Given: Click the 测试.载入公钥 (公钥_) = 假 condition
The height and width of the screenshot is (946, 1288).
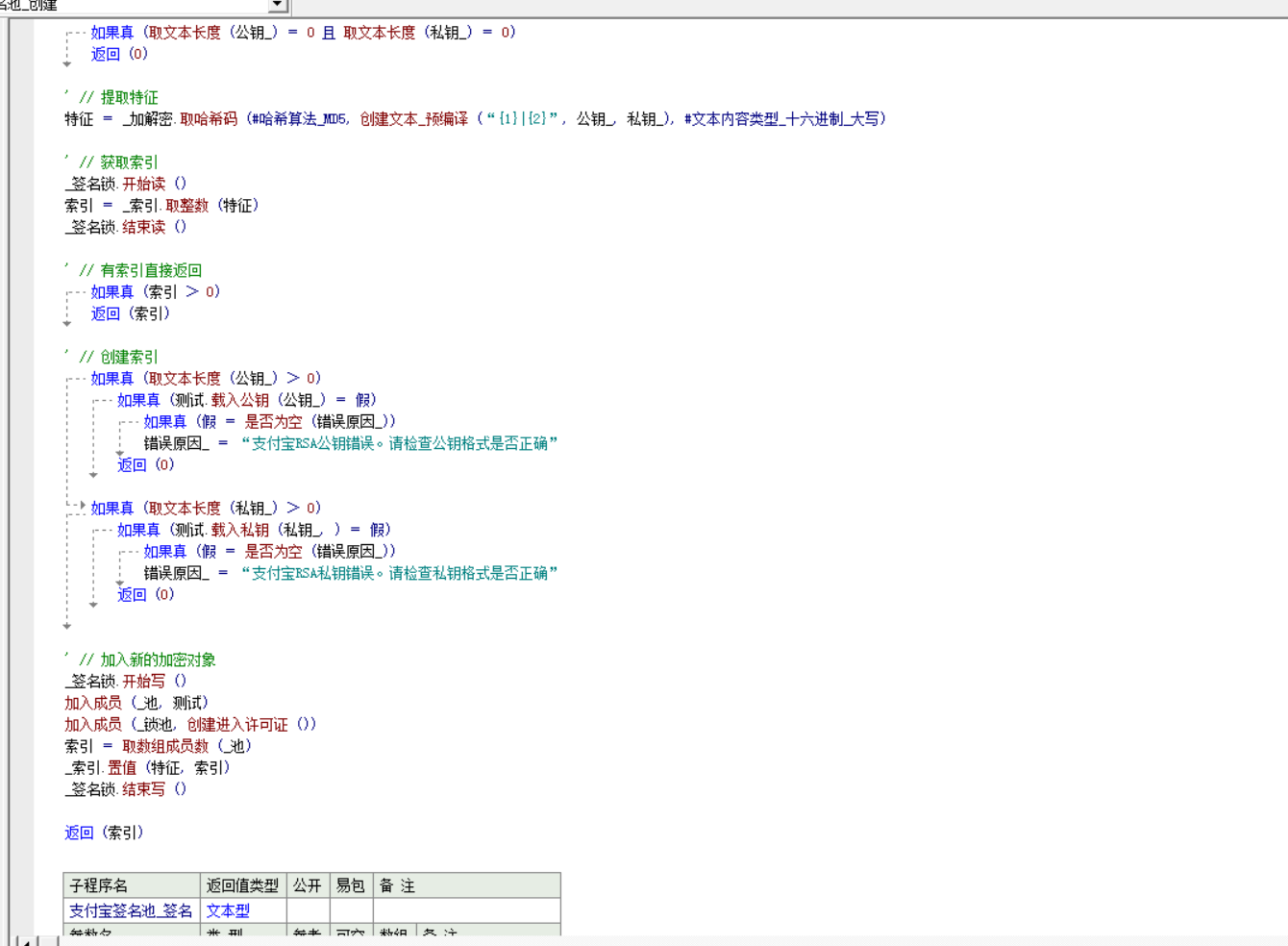Looking at the screenshot, I should [x=275, y=400].
